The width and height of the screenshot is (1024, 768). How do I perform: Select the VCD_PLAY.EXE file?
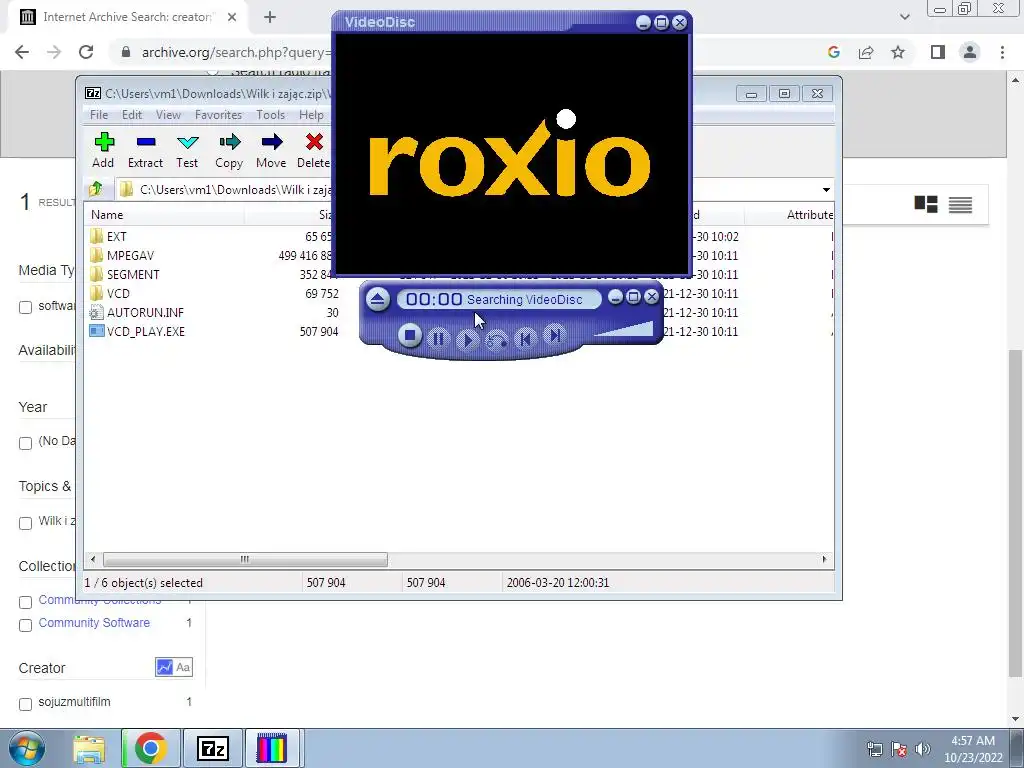(146, 331)
